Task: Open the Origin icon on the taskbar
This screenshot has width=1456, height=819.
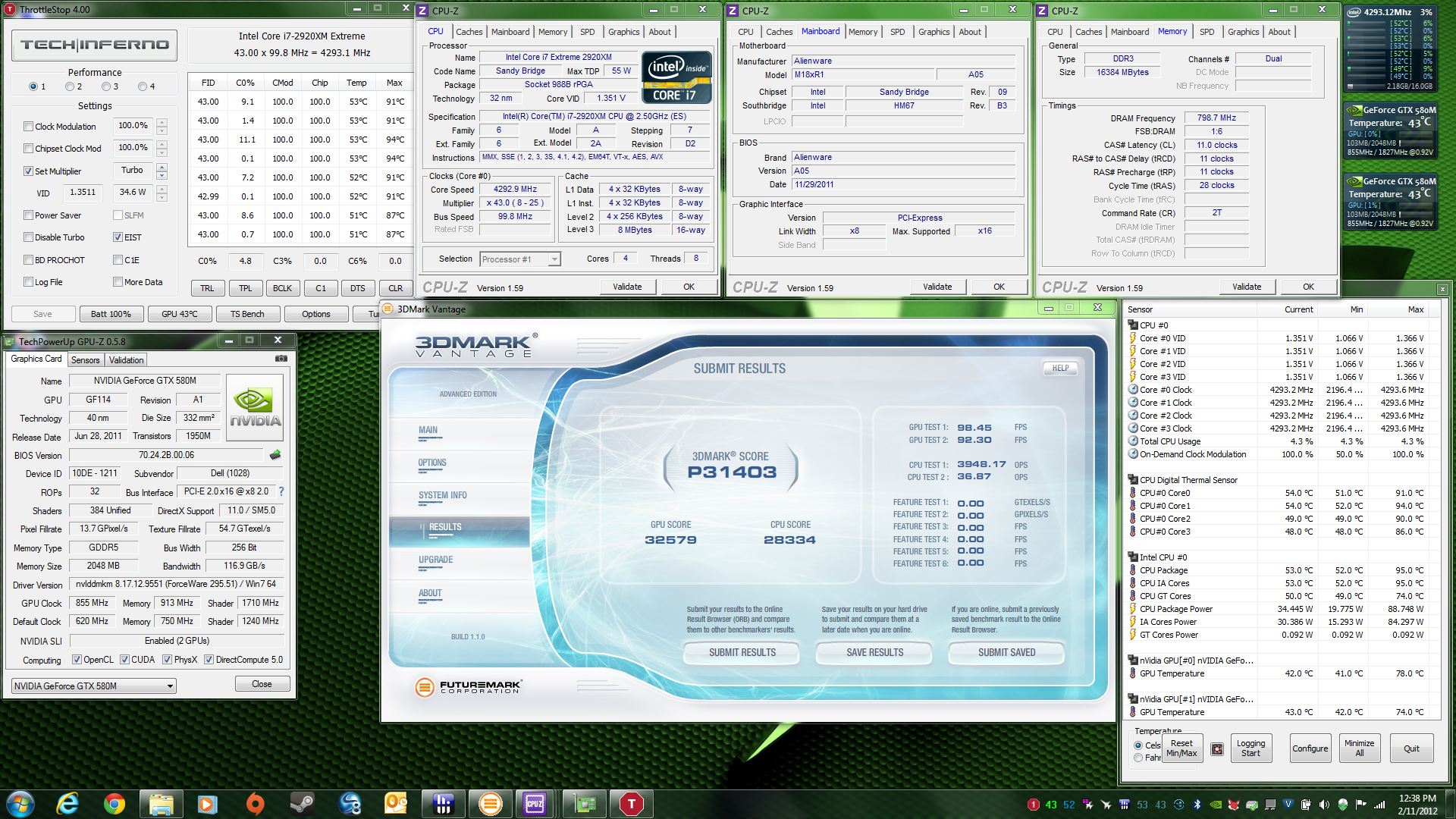Action: (x=256, y=804)
